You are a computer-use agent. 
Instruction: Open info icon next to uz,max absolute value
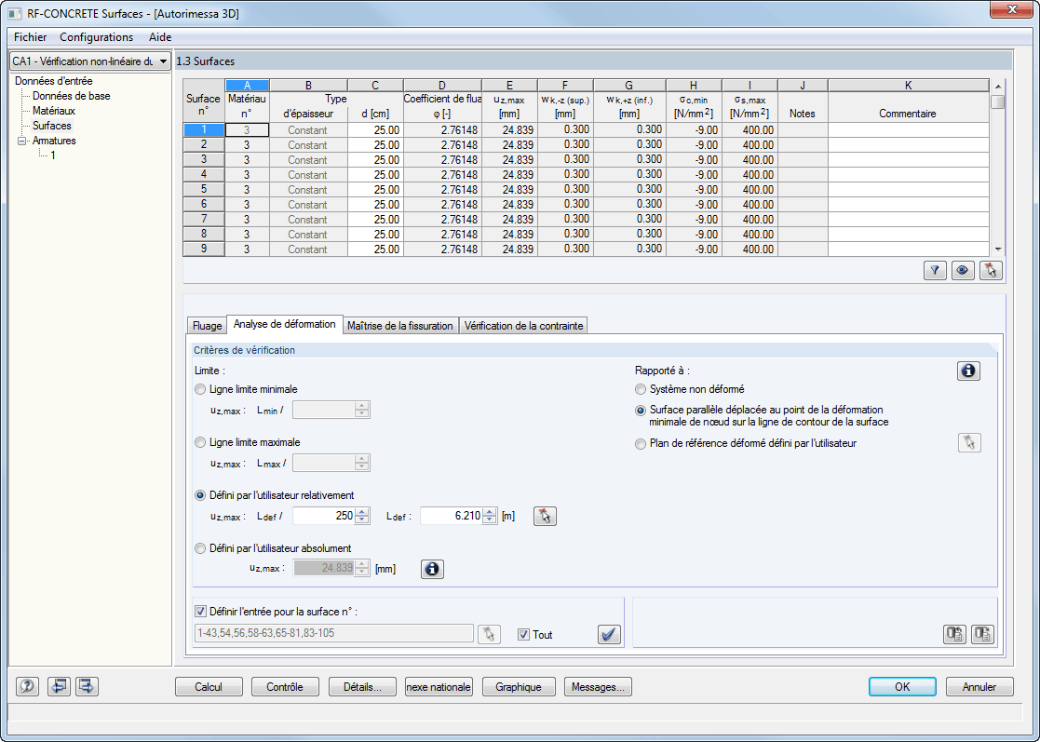(432, 569)
